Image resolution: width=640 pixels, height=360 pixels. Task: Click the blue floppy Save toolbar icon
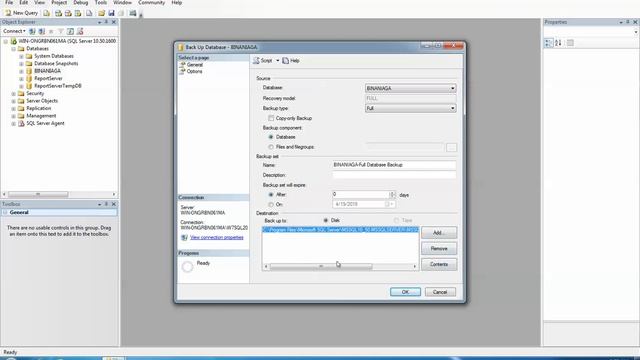pos(111,13)
